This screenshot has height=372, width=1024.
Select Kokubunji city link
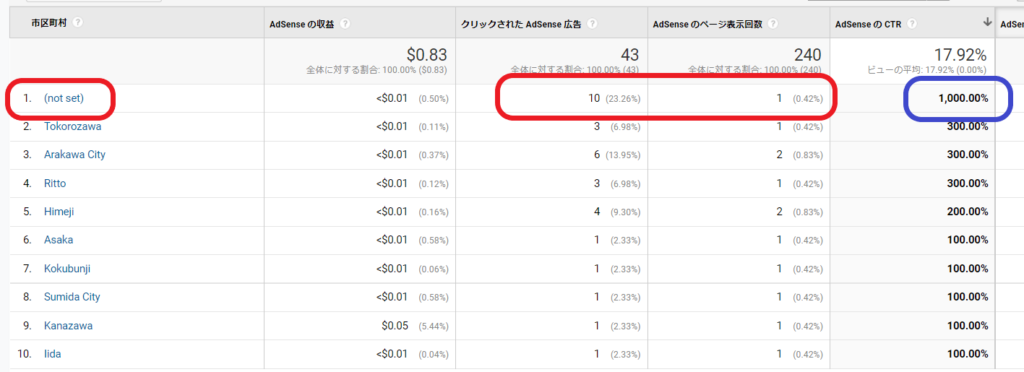coord(67,269)
